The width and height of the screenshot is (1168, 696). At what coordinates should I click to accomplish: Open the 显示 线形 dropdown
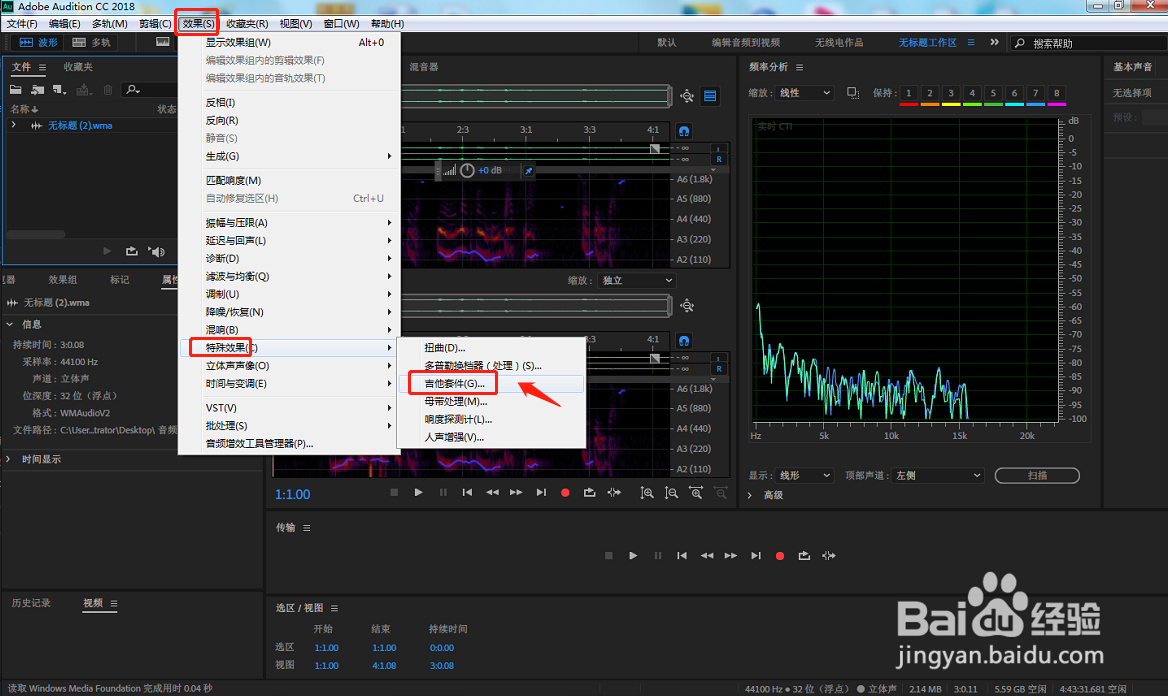(804, 475)
